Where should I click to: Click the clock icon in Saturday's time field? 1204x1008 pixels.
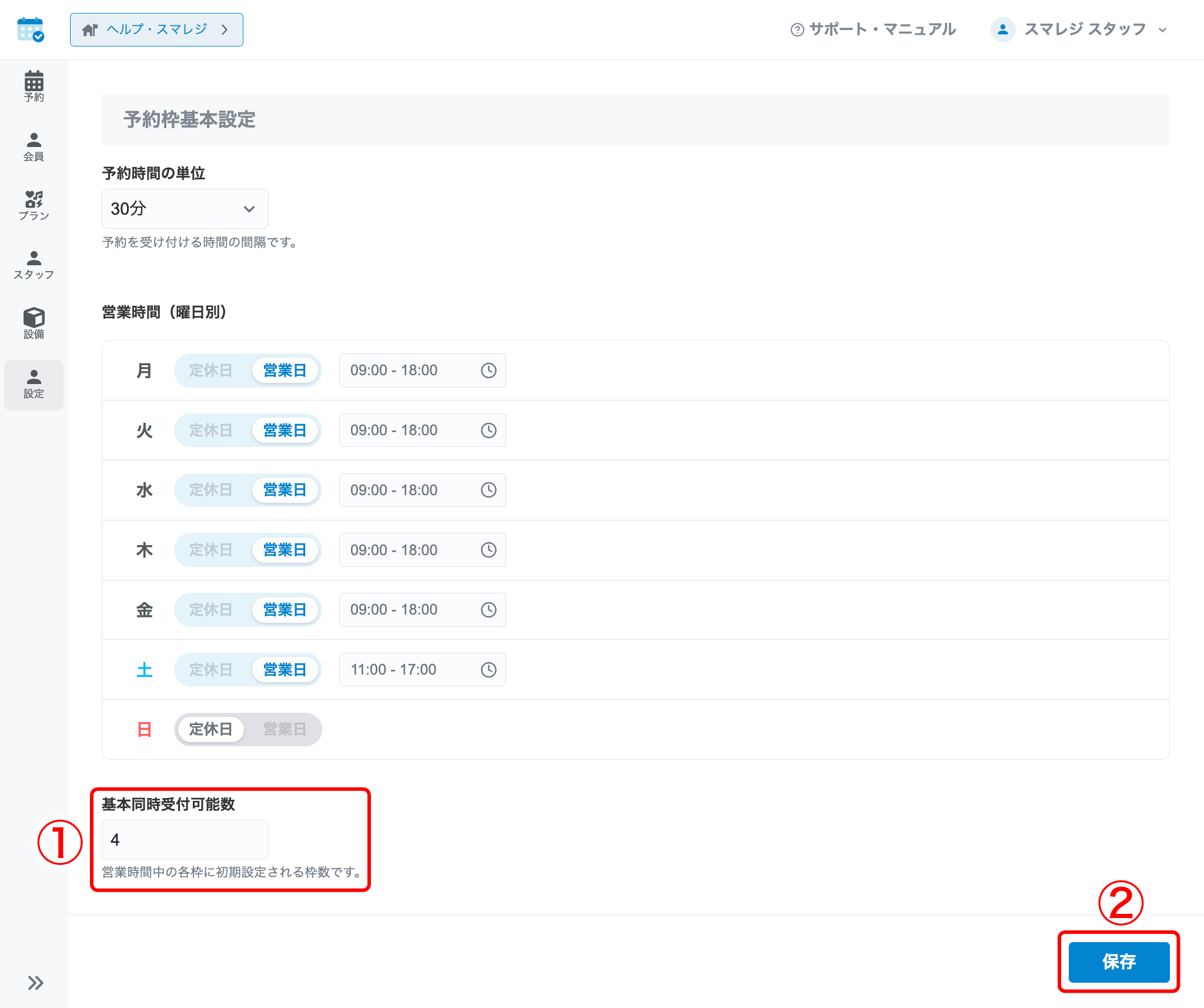489,670
